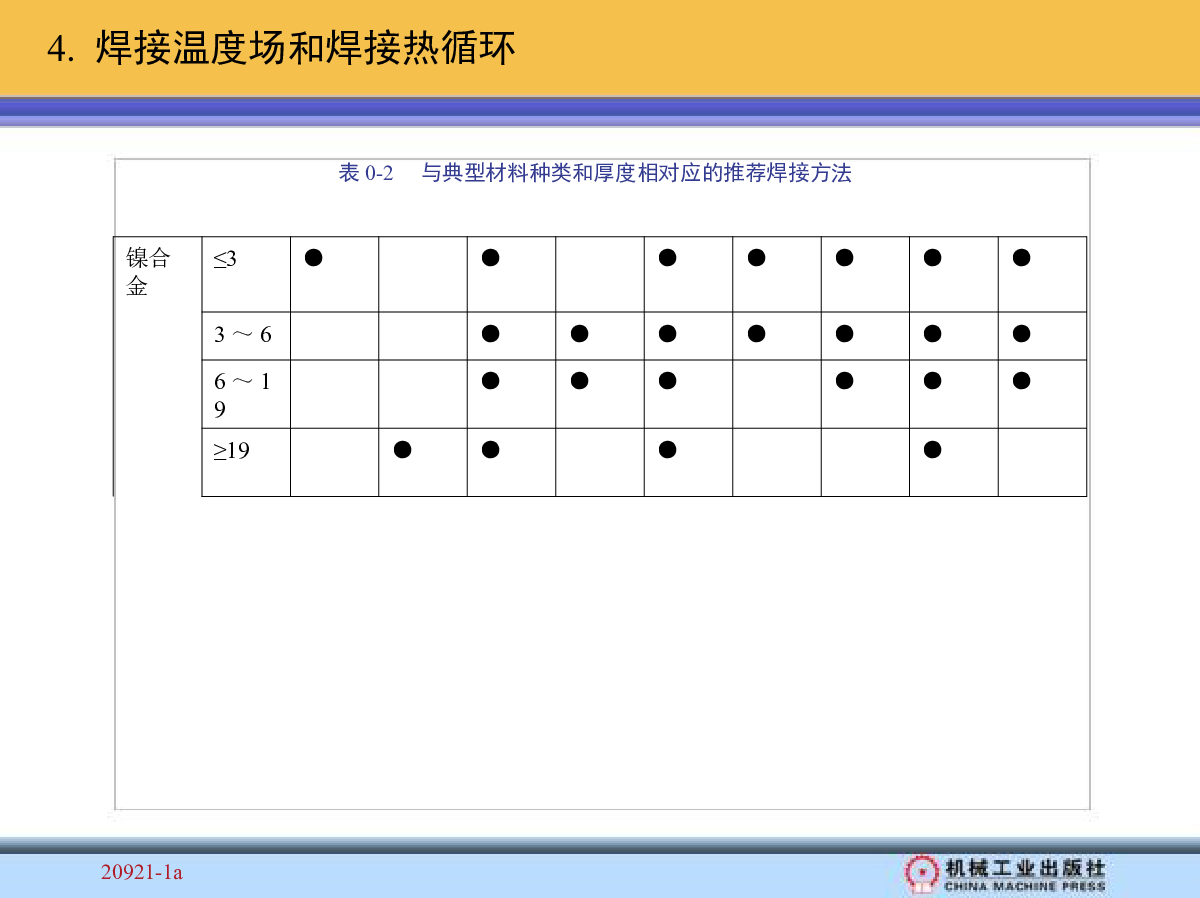The image size is (1200, 898).
Task: Click the China Machine Press gear logo
Action: pos(920,872)
